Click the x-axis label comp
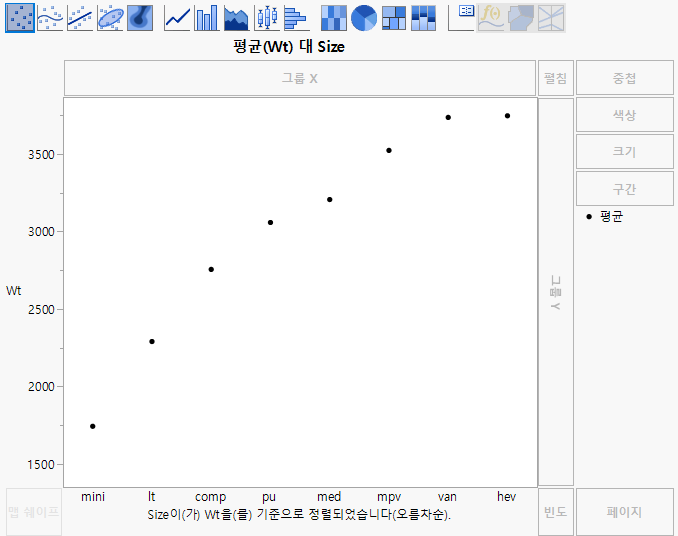 tap(211, 497)
